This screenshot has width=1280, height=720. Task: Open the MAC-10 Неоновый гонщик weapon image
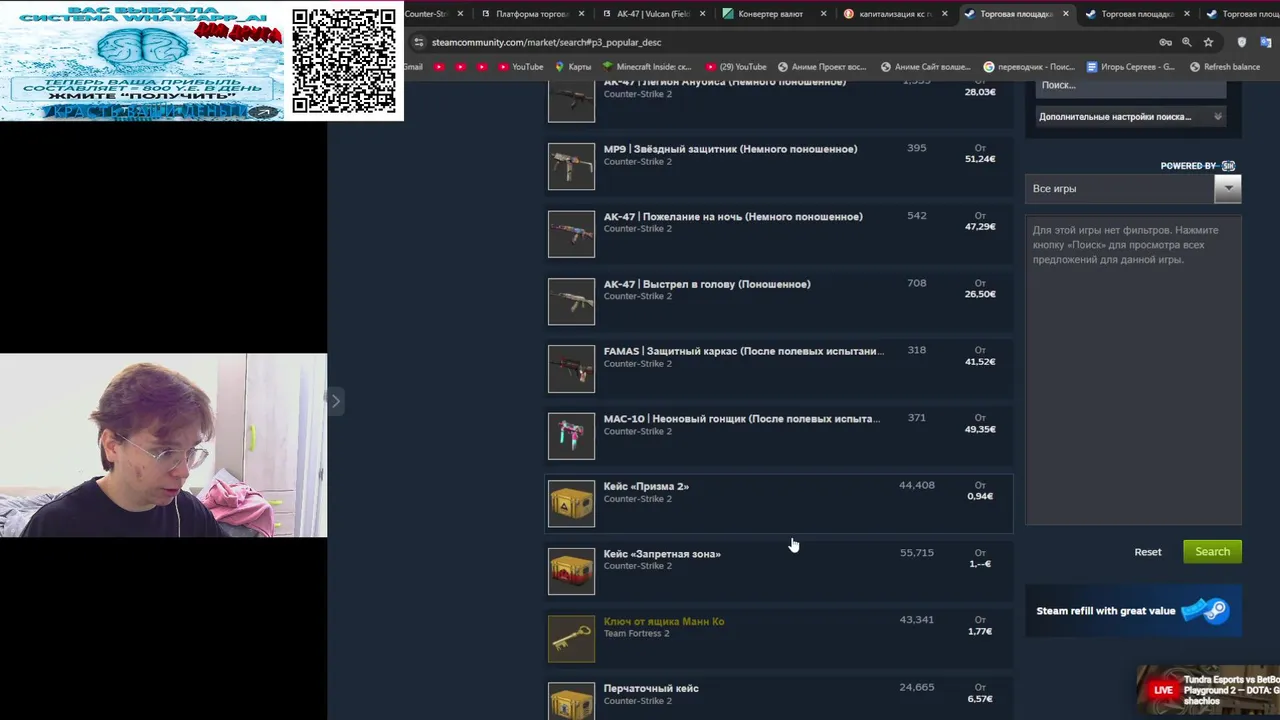click(x=571, y=436)
